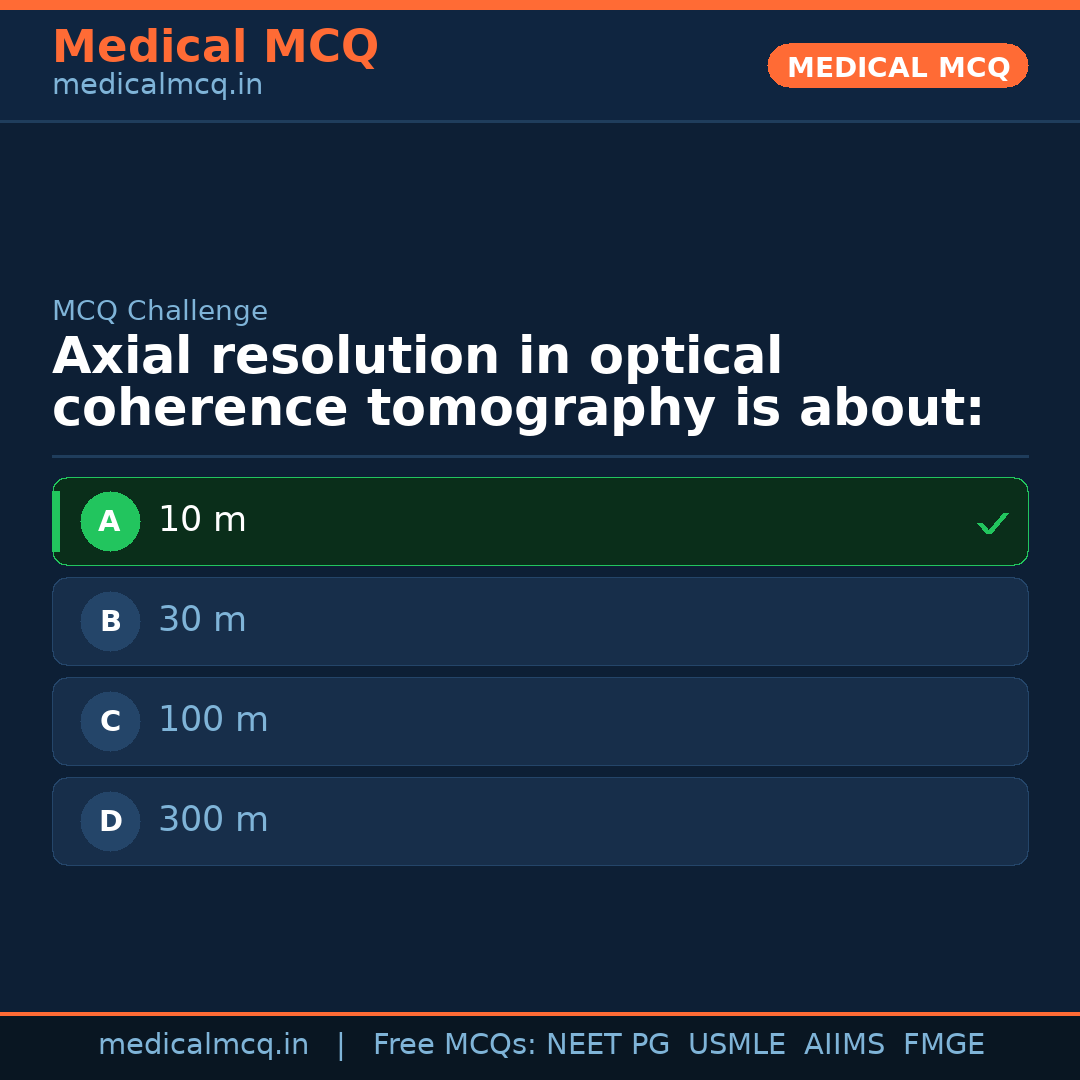
Task: Choose the "30 m" answer option
Action: [540, 621]
